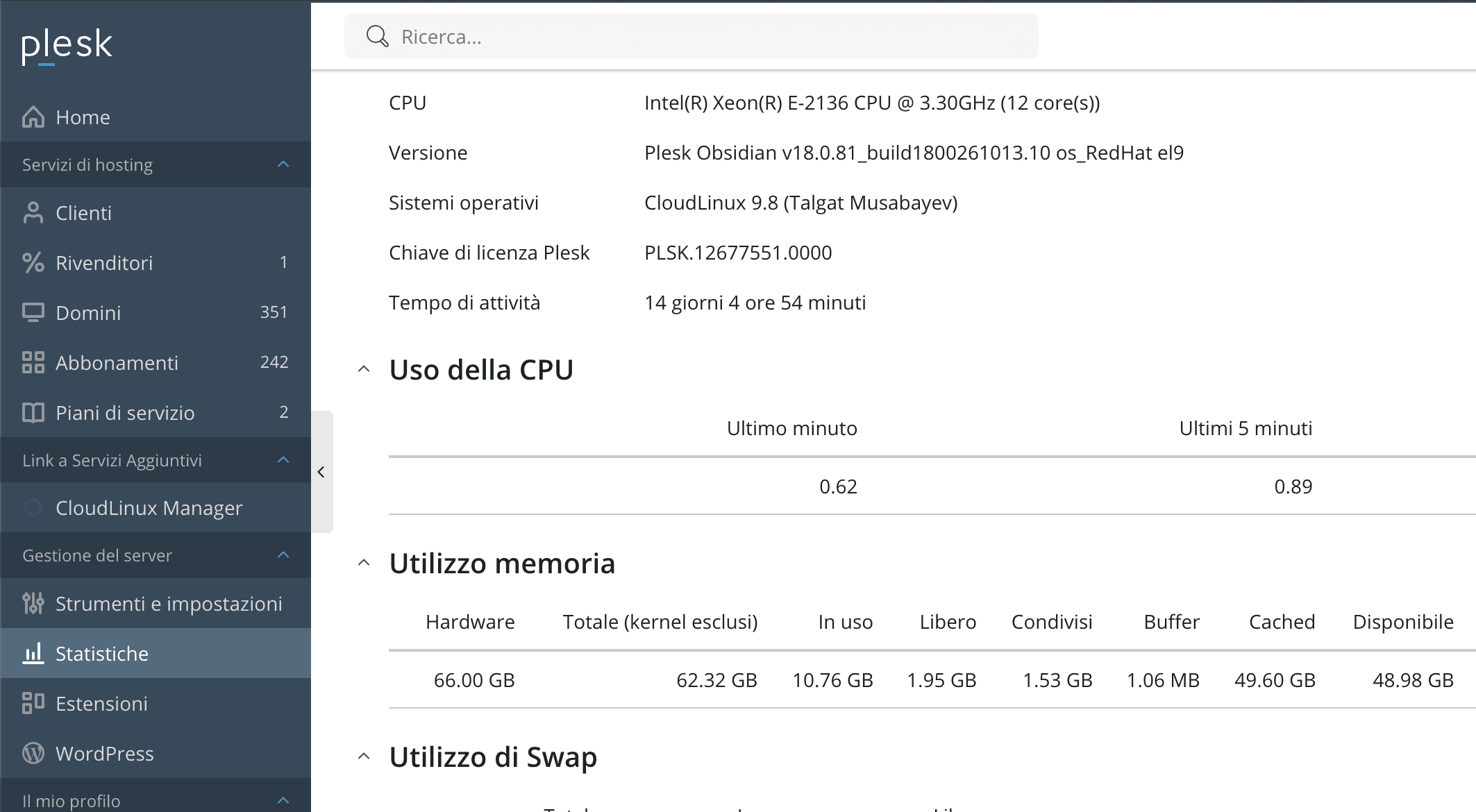This screenshot has height=812, width=1476.
Task: Click the Piani di servizio count 2
Action: click(283, 412)
